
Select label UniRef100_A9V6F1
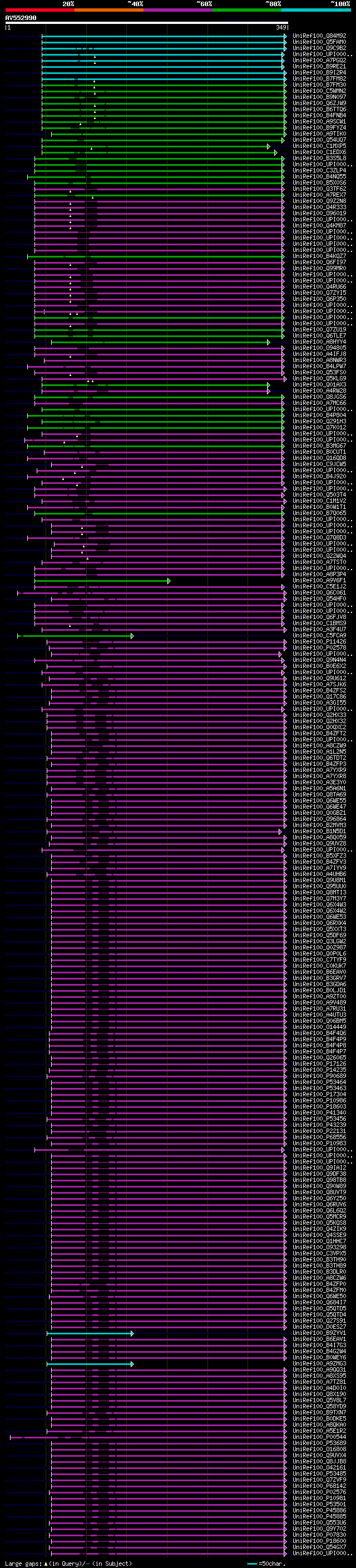[x=319, y=581]
